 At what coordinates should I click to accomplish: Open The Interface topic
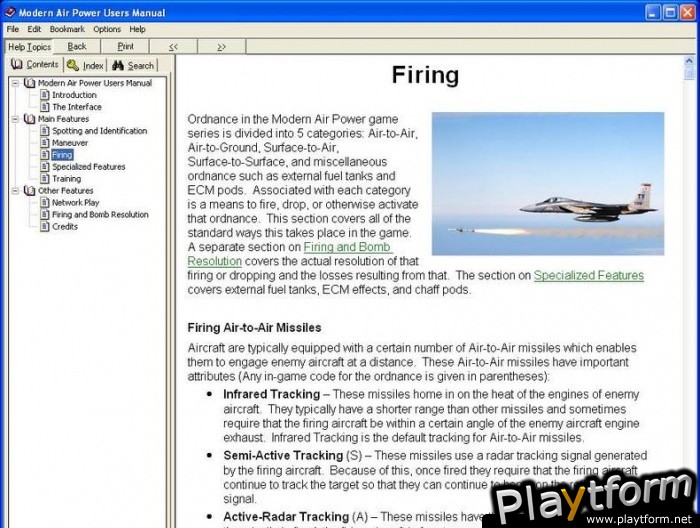(x=77, y=107)
